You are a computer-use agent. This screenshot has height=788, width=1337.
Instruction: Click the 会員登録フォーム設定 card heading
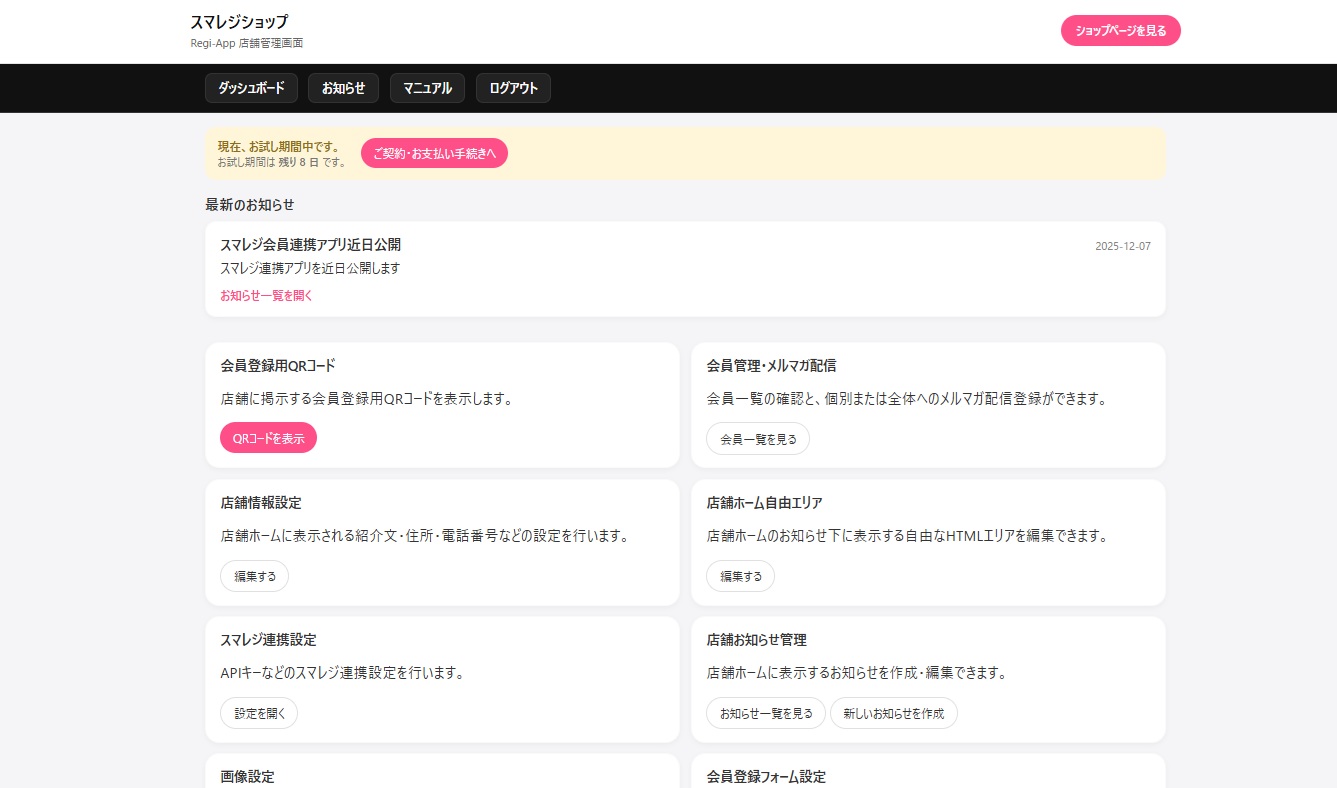pos(766,776)
